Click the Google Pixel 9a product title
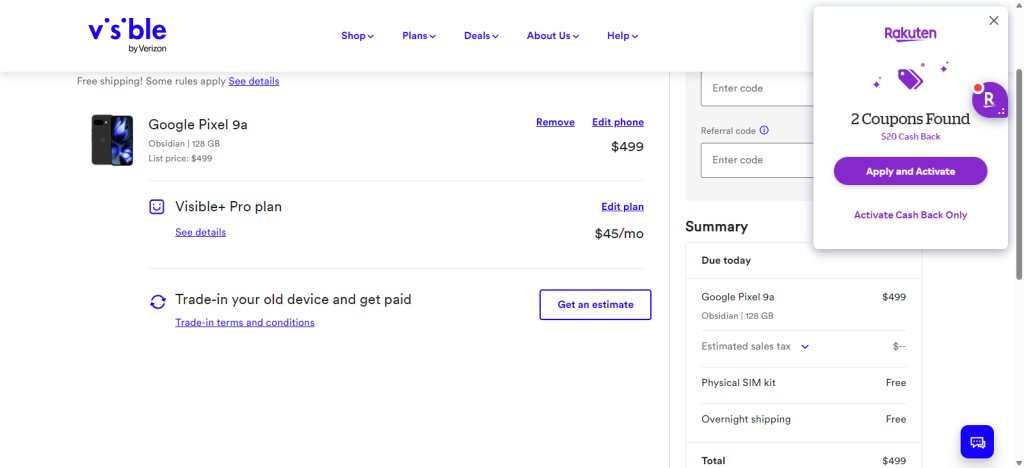1024x468 pixels. (x=198, y=125)
